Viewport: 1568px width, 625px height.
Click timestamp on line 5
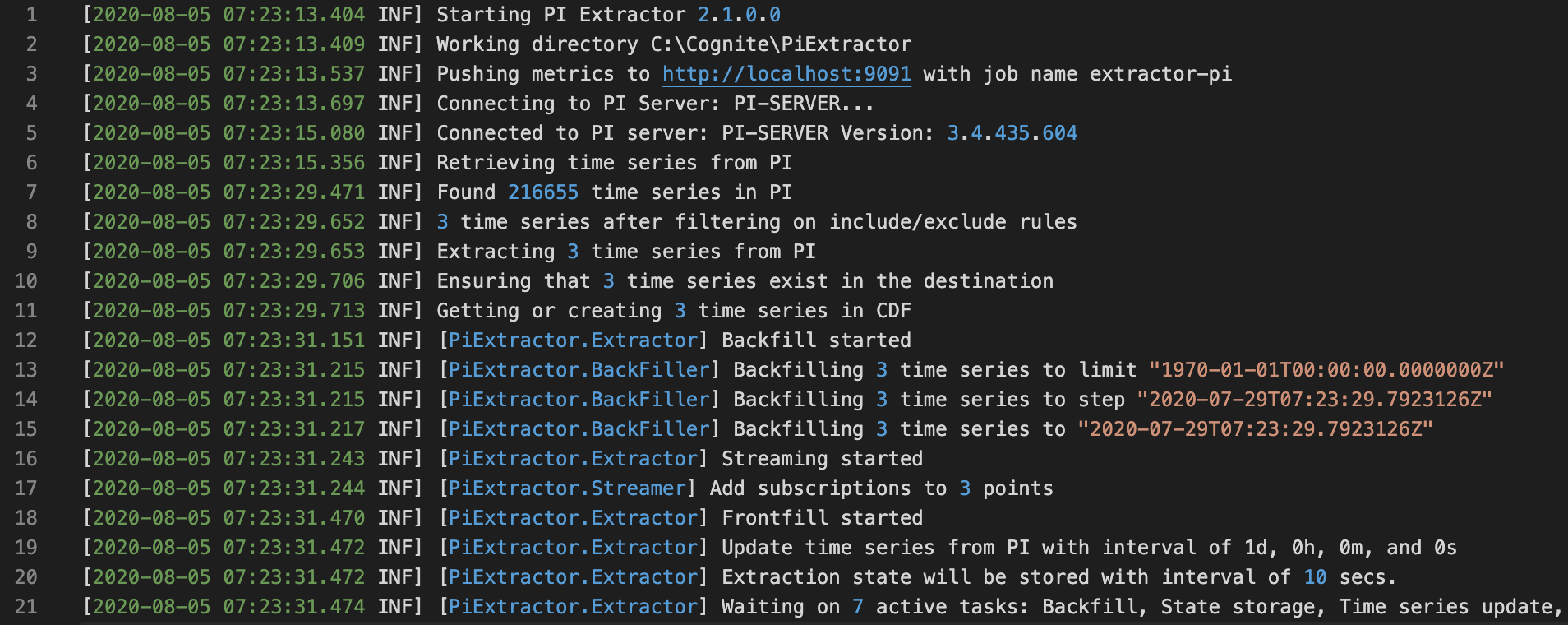pyautogui.click(x=228, y=133)
